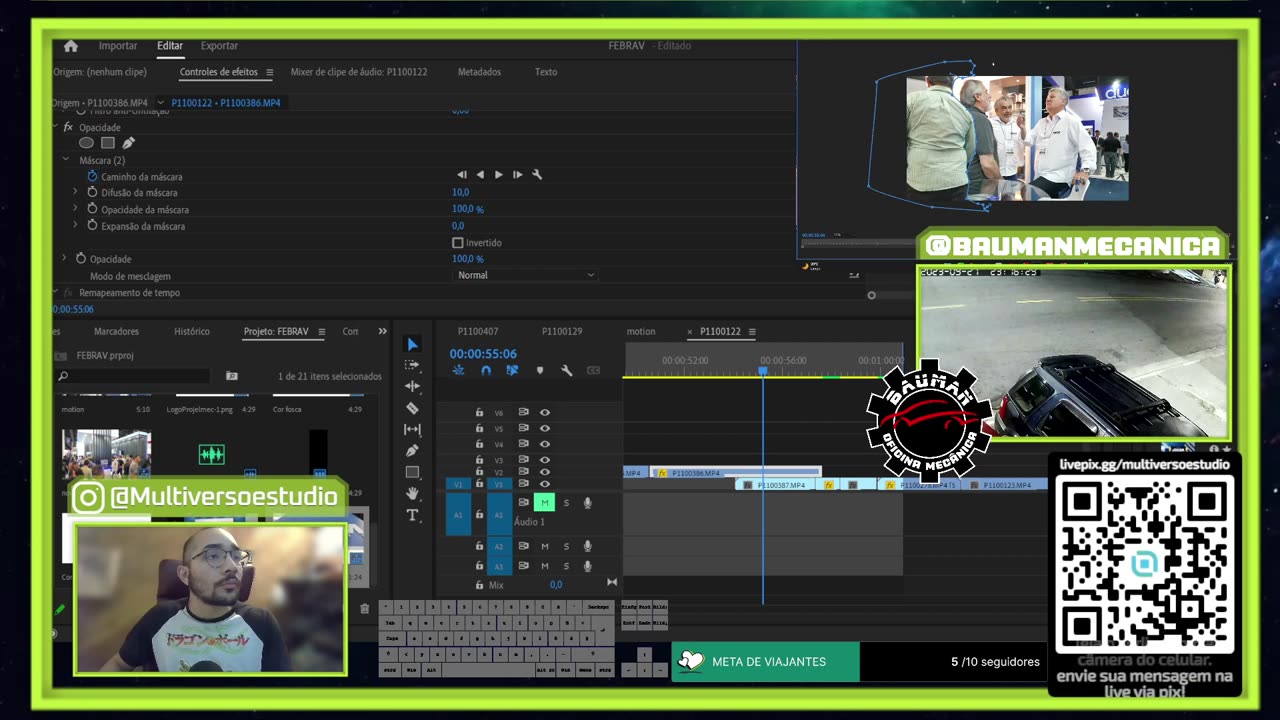The height and width of the screenshot is (720, 1280).
Task: Click voice-over record mic on track A2
Action: pyautogui.click(x=587, y=546)
